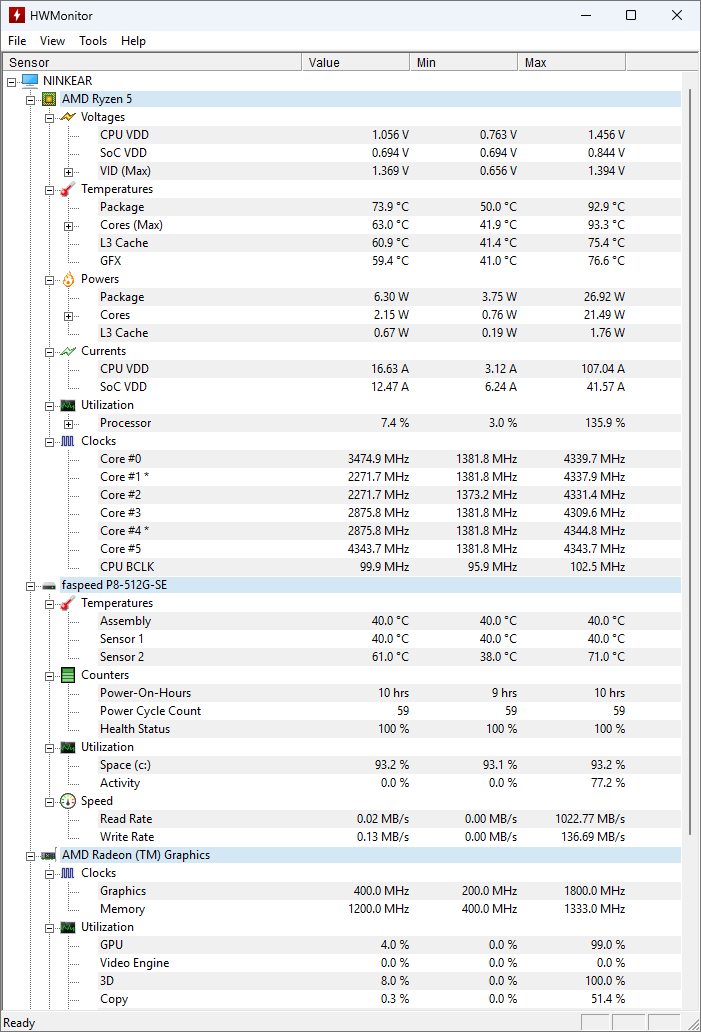Screen dimensions: 701x1032
Task: Open the View menu
Action: (x=52, y=41)
